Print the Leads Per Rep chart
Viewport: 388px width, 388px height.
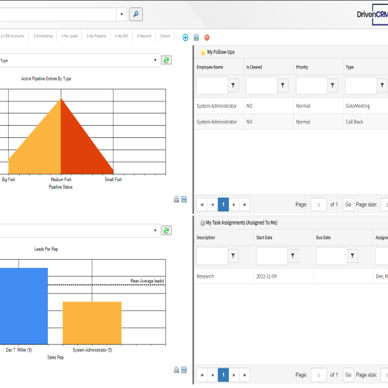[176, 370]
